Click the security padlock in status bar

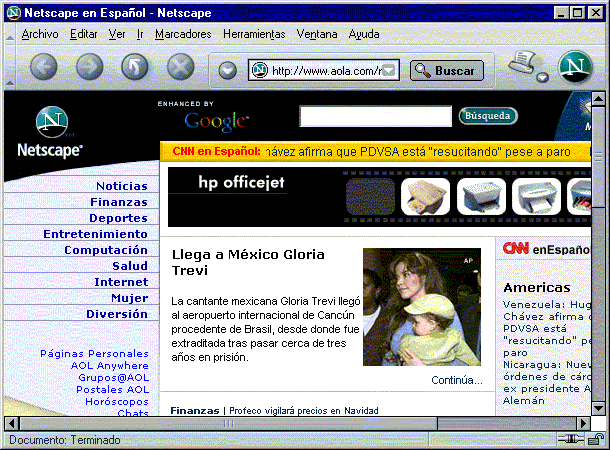597,439
